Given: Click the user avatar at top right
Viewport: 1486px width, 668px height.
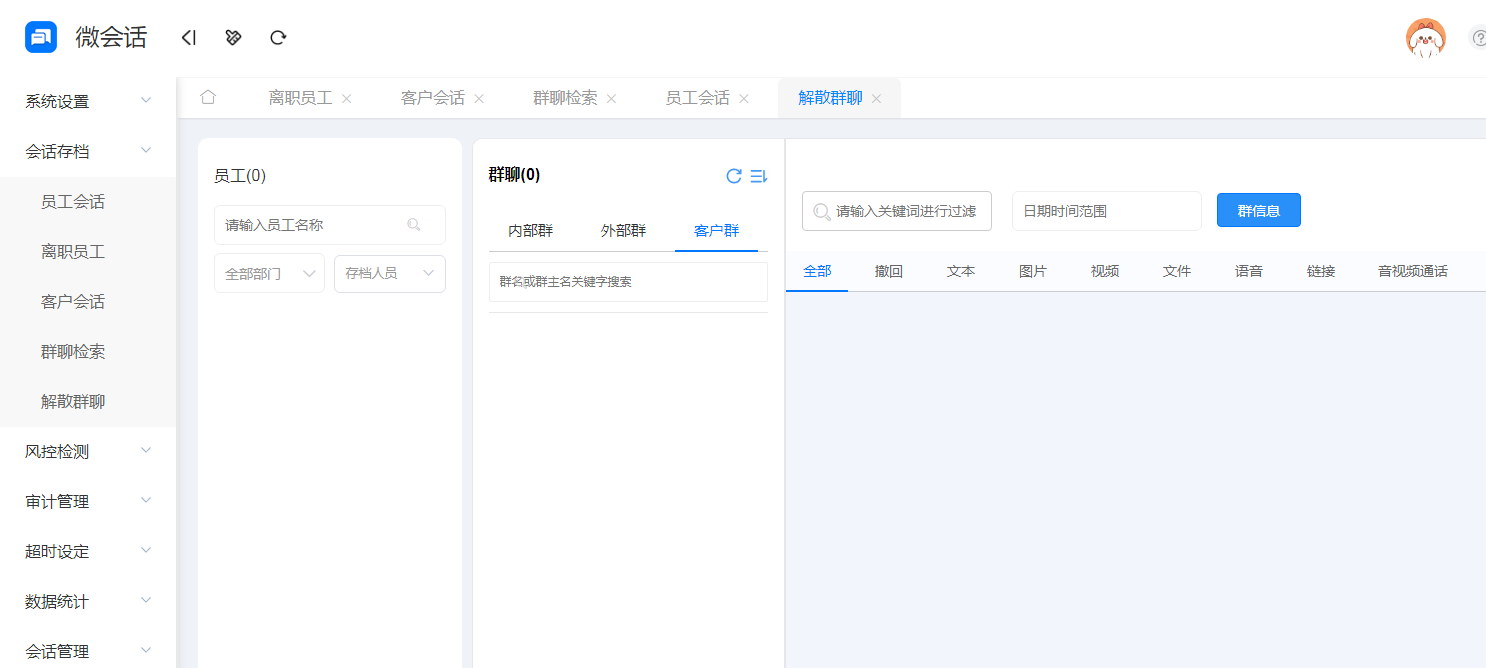Looking at the screenshot, I should coord(1426,39).
